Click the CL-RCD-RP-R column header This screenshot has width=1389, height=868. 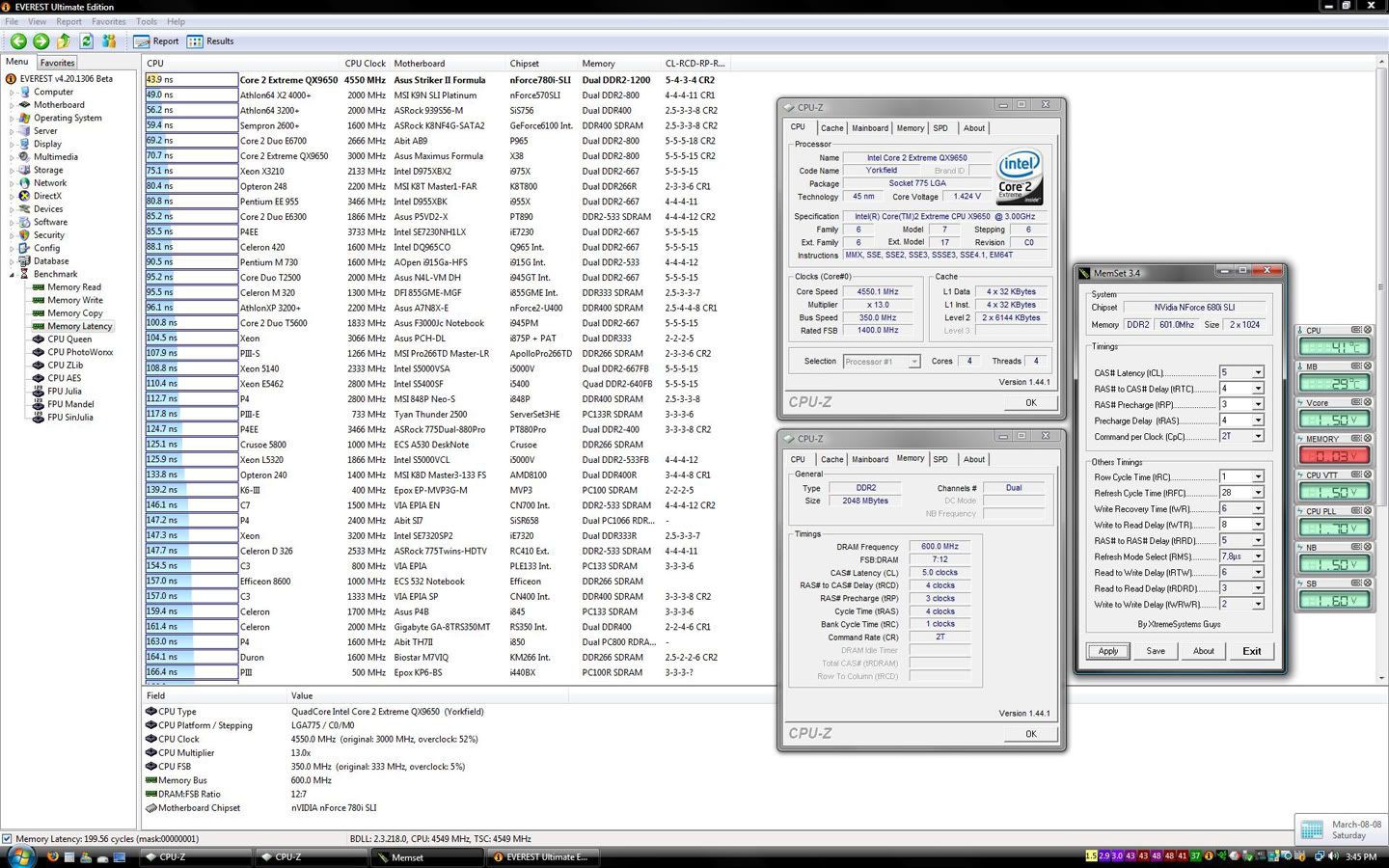pyautogui.click(x=694, y=64)
